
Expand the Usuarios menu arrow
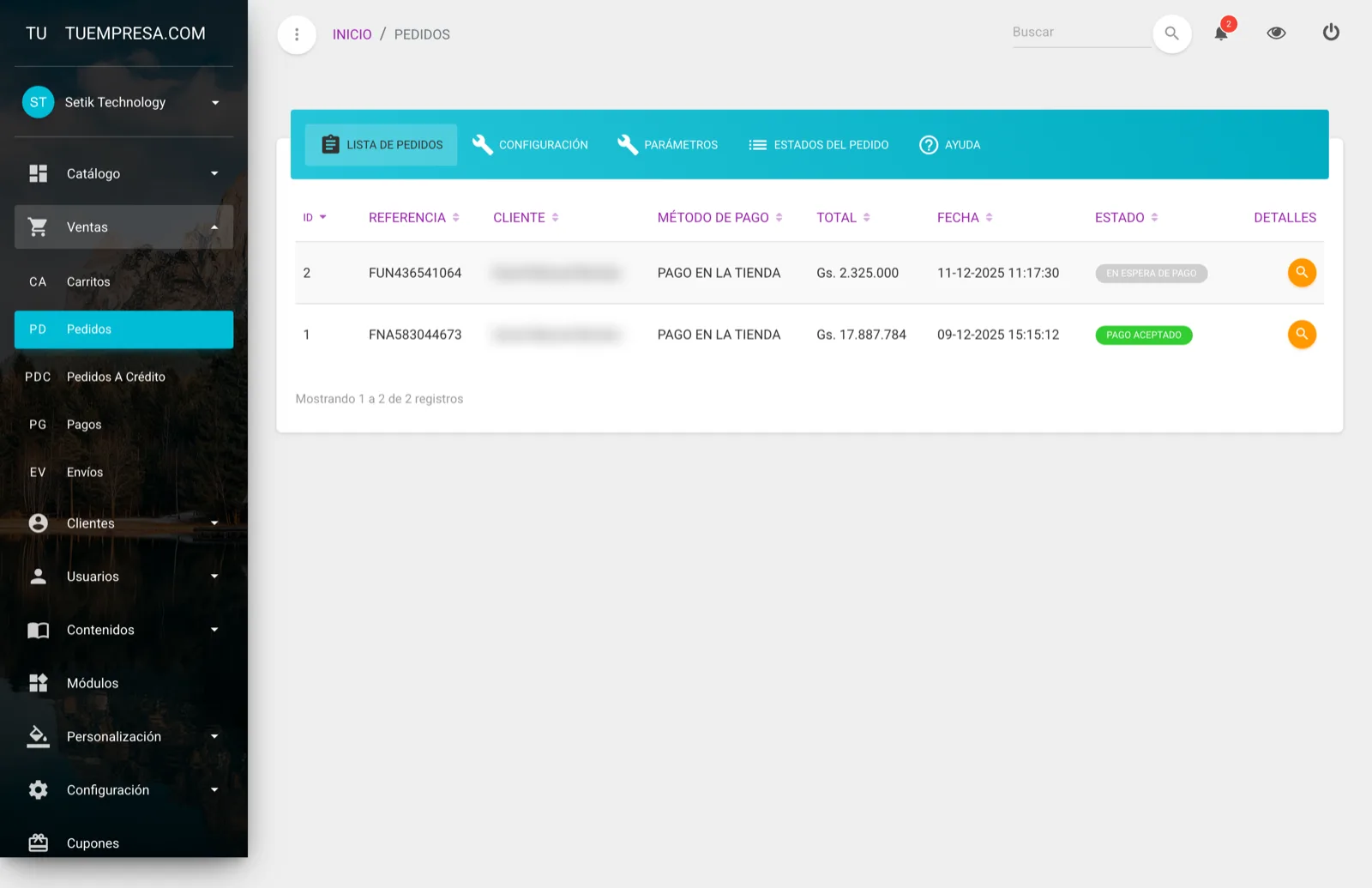coord(214,577)
